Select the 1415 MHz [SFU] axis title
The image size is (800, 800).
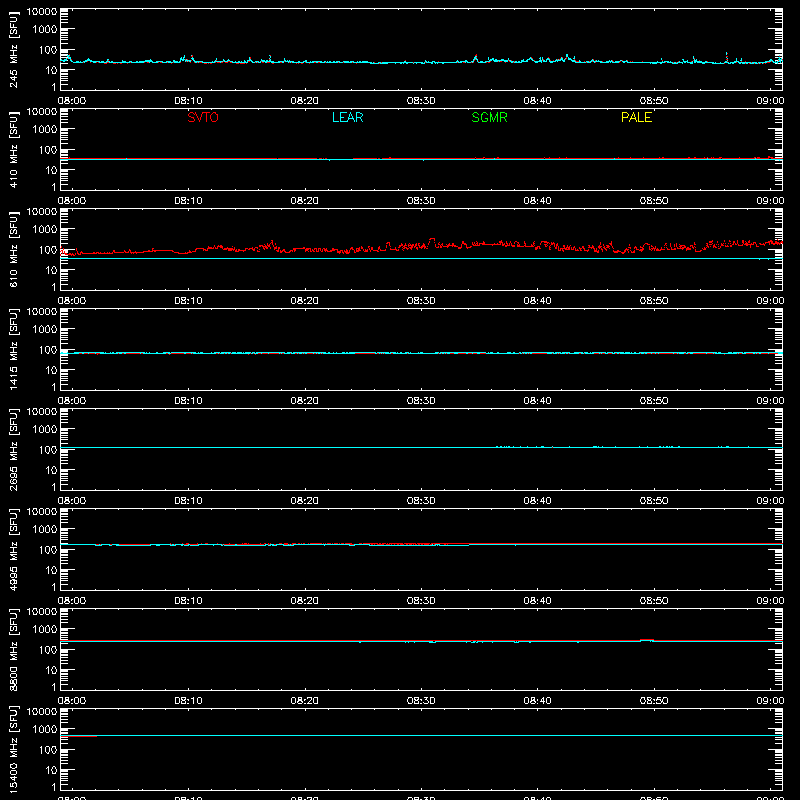13,349
